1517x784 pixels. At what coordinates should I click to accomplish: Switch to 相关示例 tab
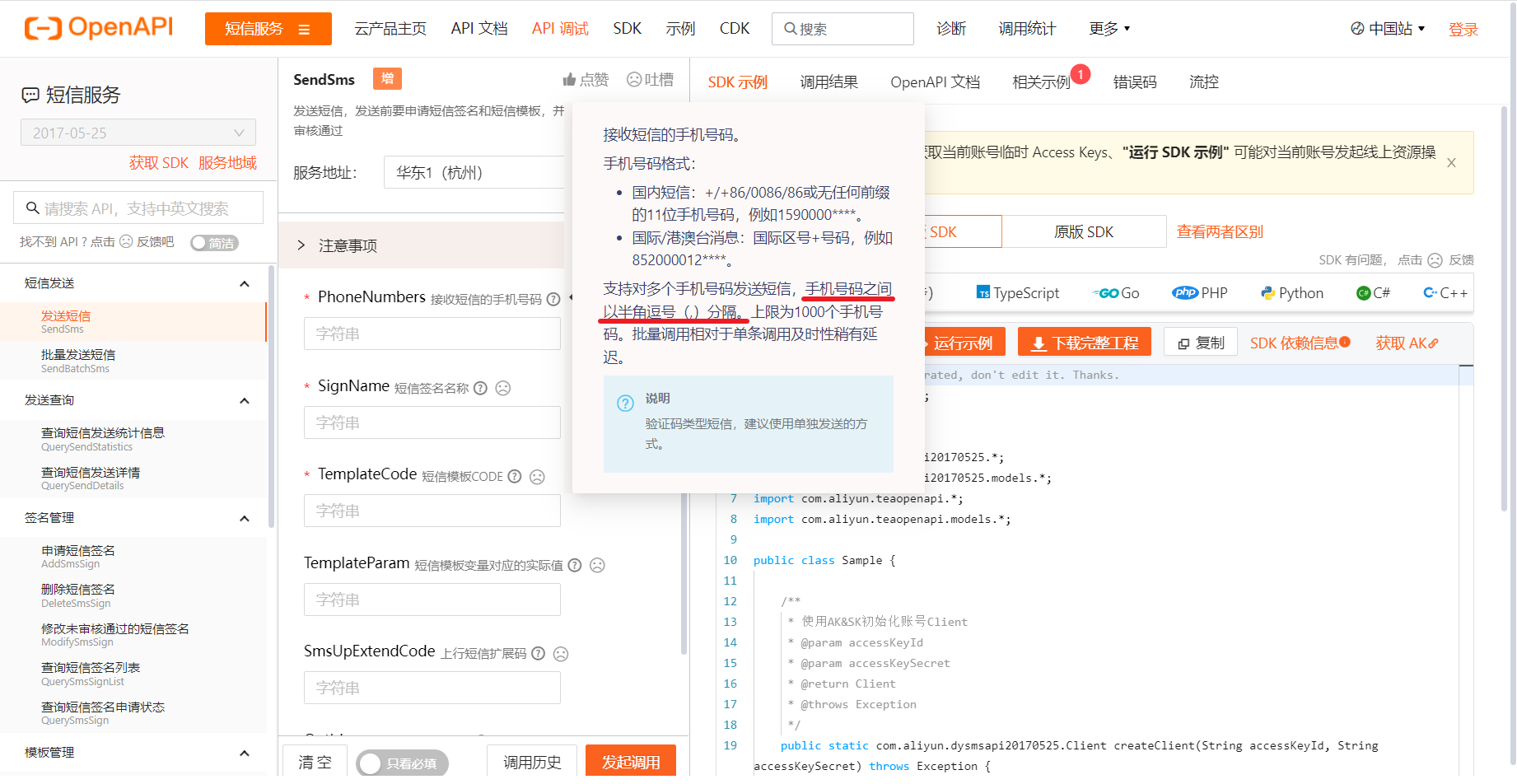point(1041,82)
